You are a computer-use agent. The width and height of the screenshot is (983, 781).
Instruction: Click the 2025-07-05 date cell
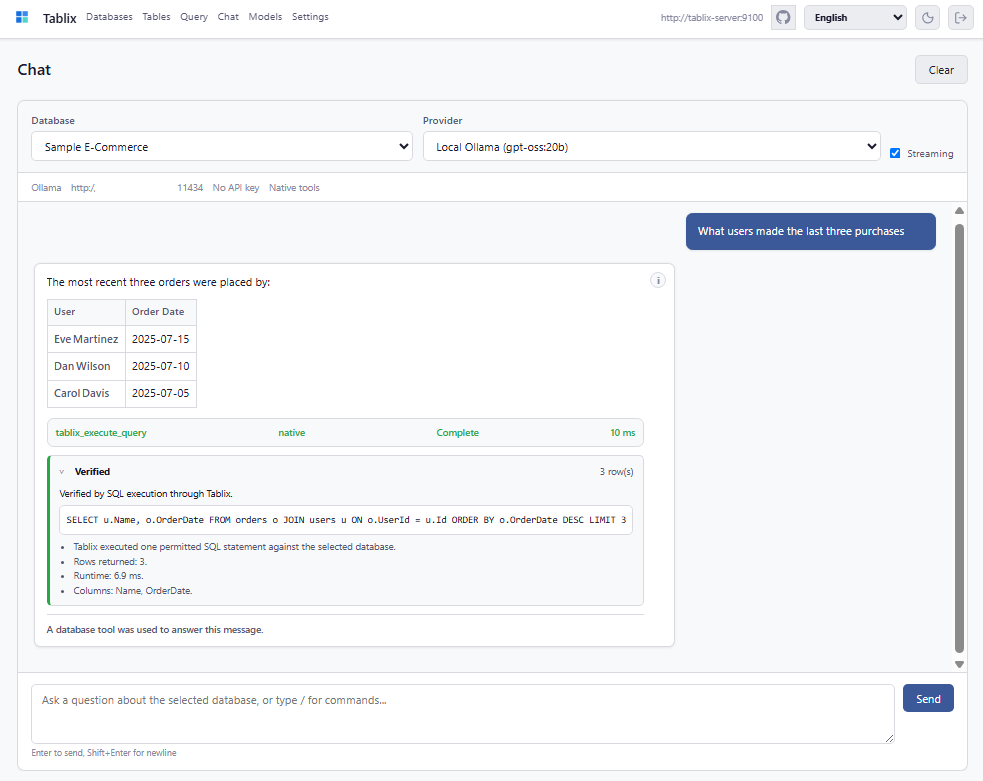(x=160, y=393)
